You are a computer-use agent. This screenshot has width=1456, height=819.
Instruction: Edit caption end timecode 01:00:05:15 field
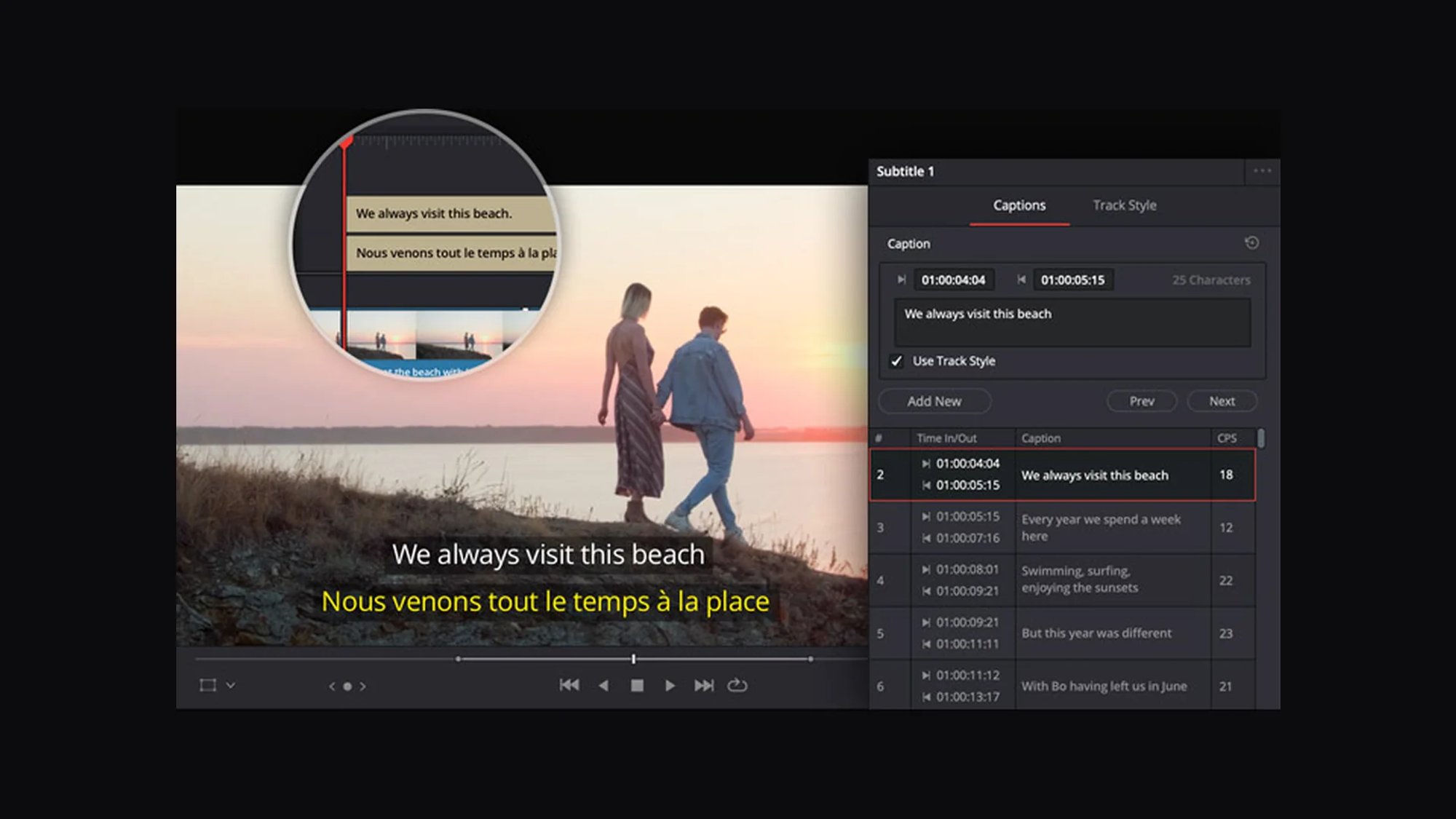coord(1072,280)
